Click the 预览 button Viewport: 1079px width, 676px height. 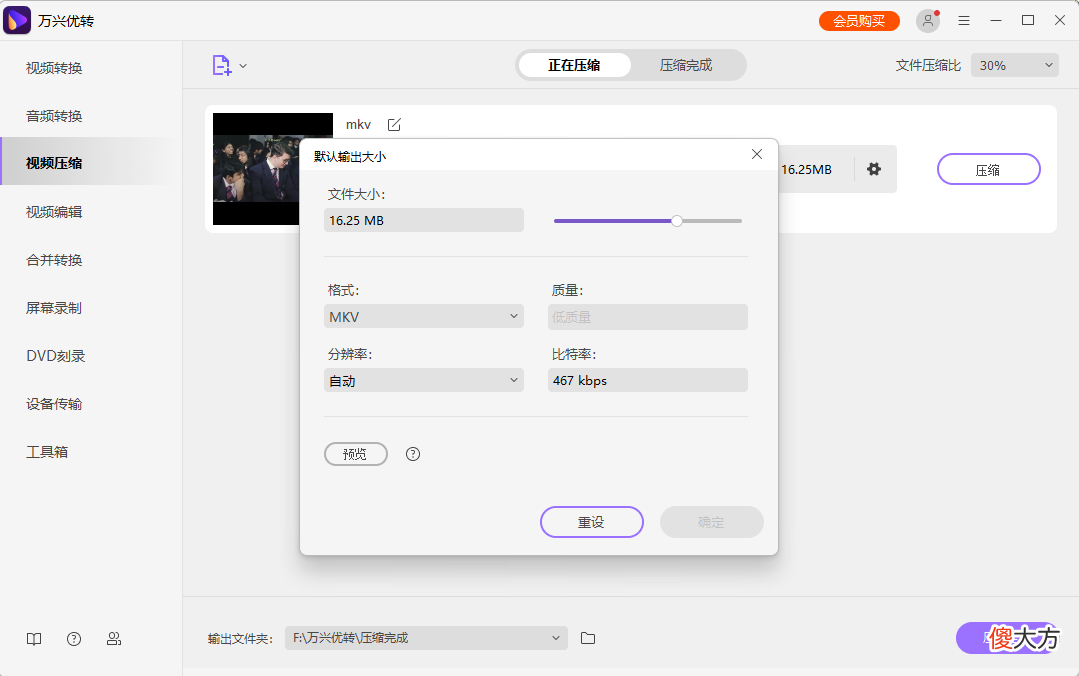pyautogui.click(x=356, y=454)
